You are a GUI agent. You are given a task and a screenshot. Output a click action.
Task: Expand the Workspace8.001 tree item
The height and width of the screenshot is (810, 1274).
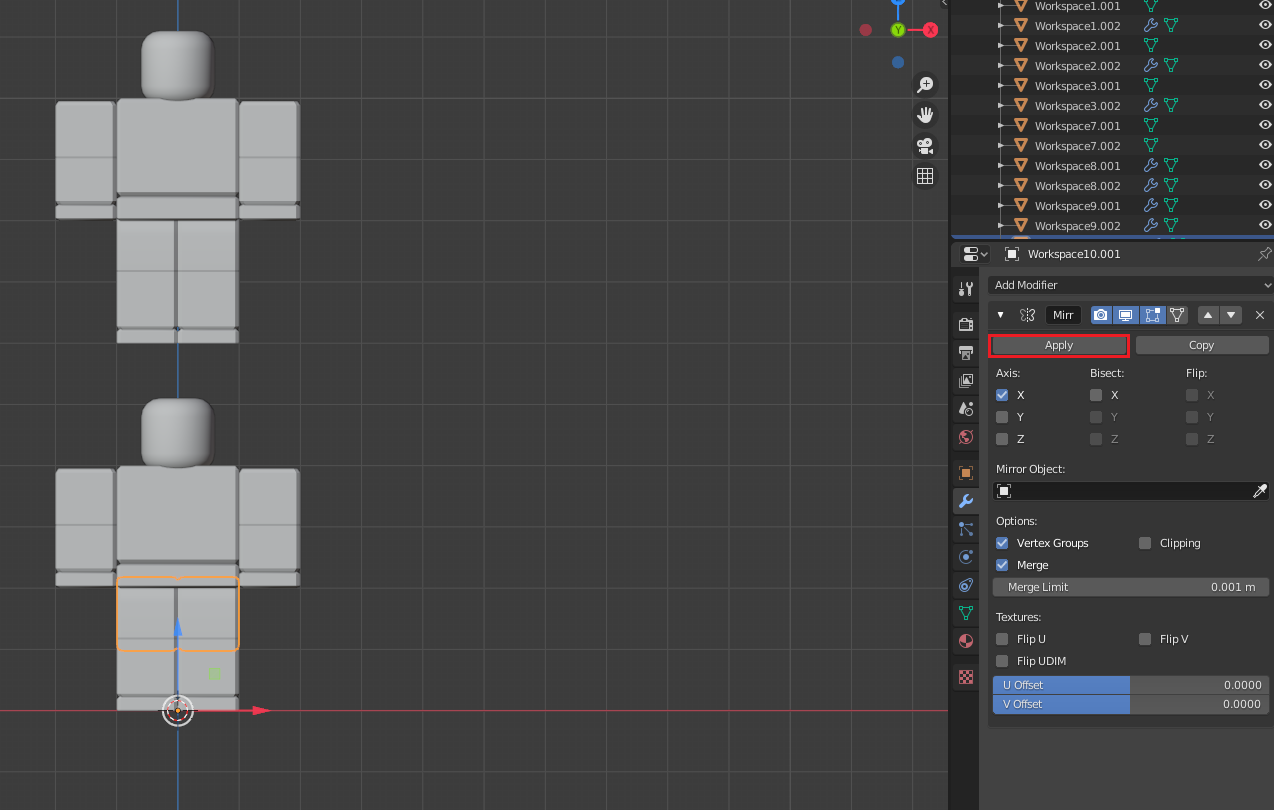(1002, 166)
